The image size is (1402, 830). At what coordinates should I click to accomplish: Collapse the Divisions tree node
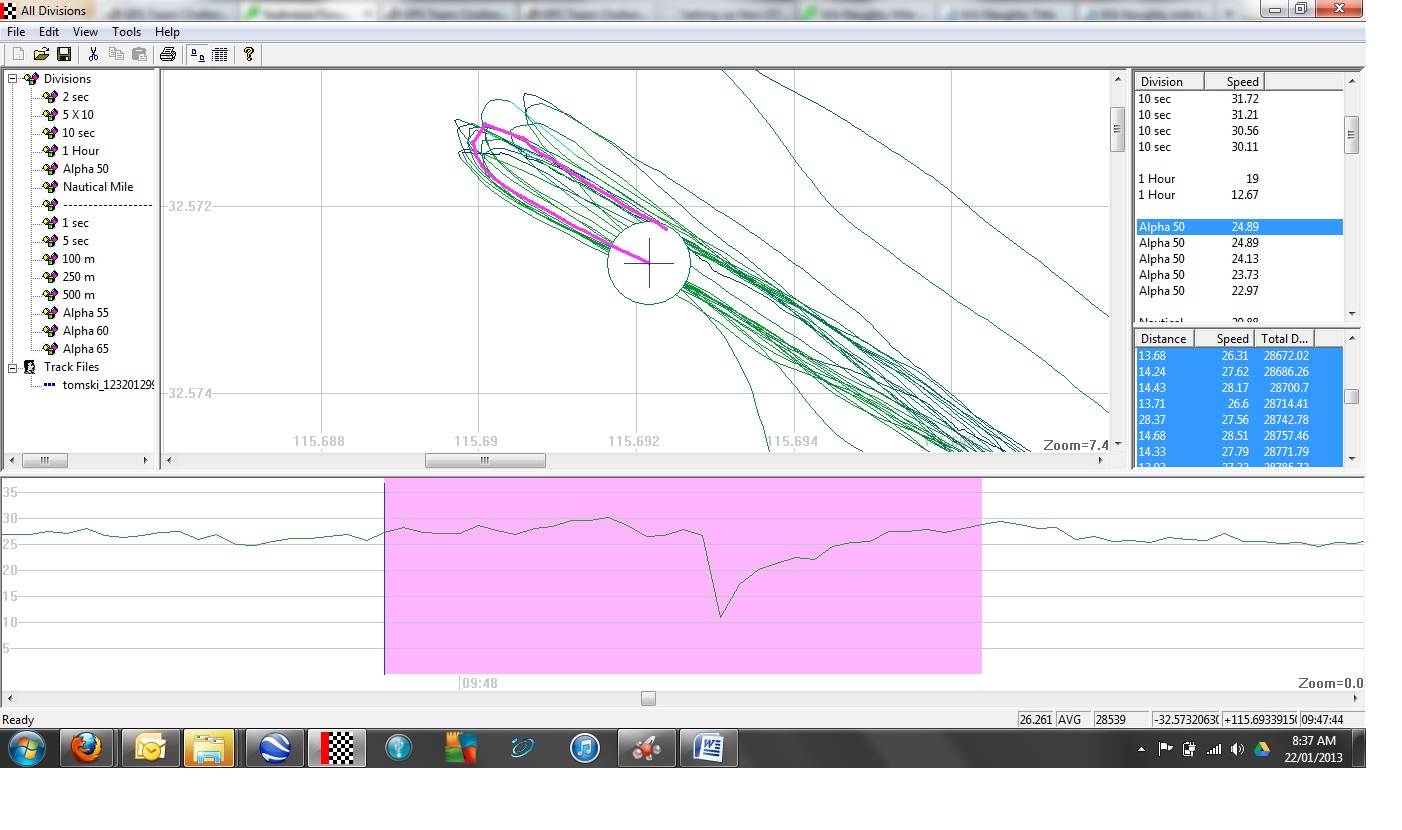[13, 79]
